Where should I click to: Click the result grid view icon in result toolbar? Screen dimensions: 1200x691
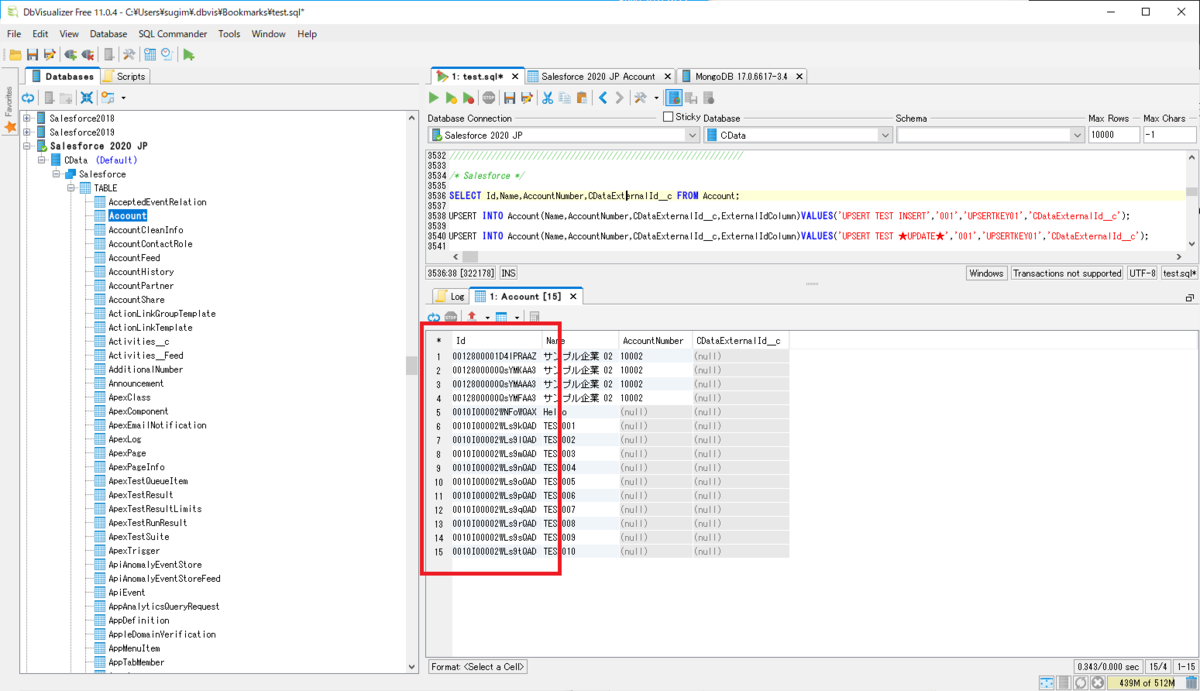pos(502,317)
